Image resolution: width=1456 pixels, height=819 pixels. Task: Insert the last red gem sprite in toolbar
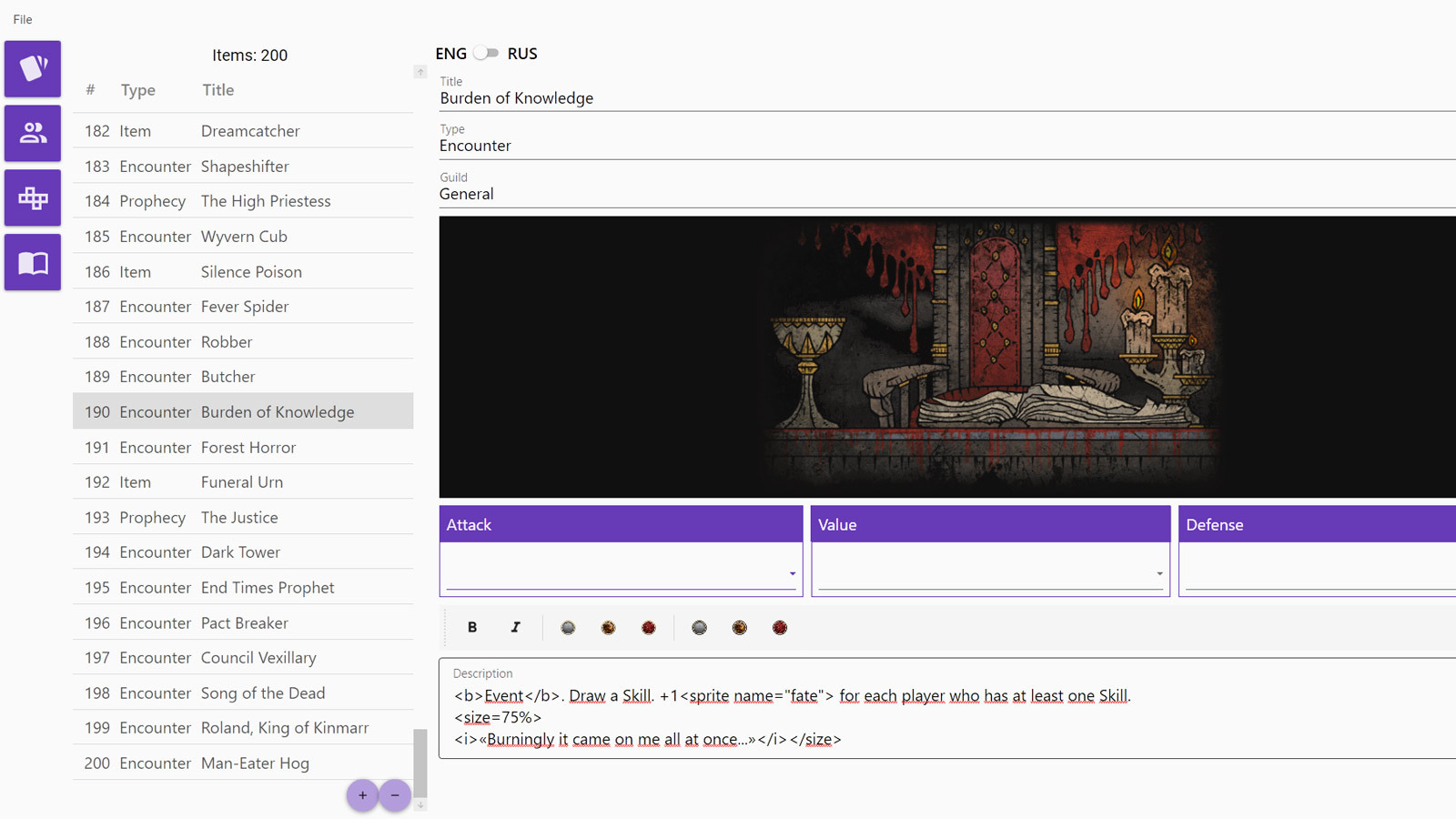point(780,627)
